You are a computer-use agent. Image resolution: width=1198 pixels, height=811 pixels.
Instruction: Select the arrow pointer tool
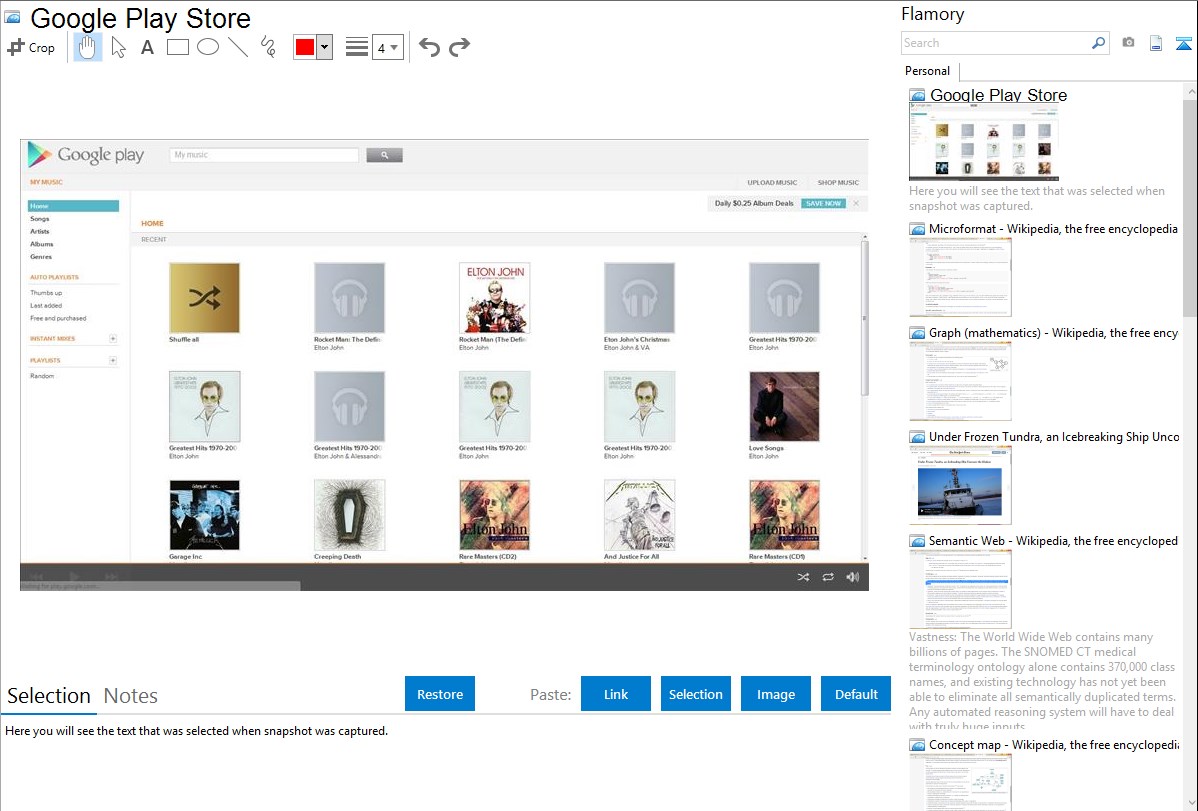[x=118, y=47]
